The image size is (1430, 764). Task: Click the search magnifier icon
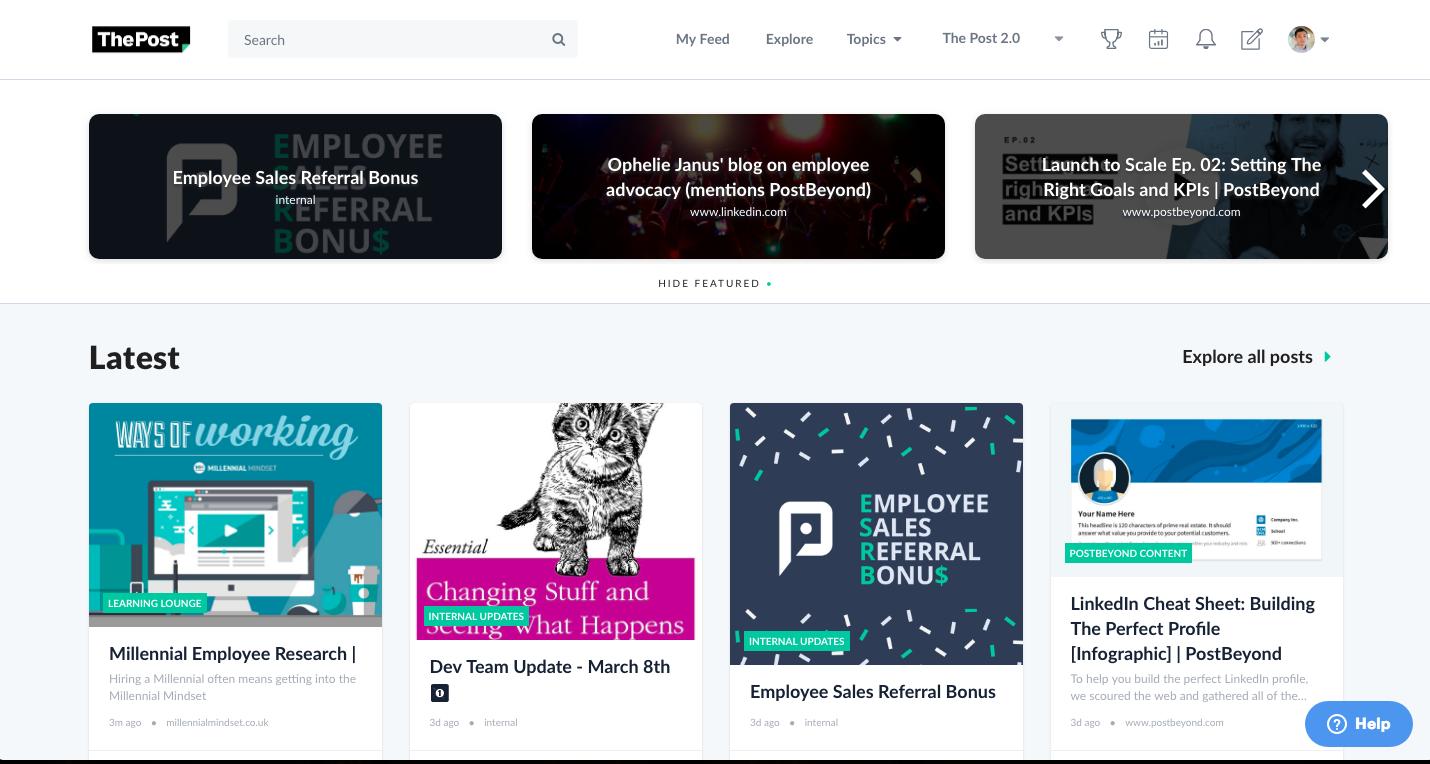(x=558, y=39)
